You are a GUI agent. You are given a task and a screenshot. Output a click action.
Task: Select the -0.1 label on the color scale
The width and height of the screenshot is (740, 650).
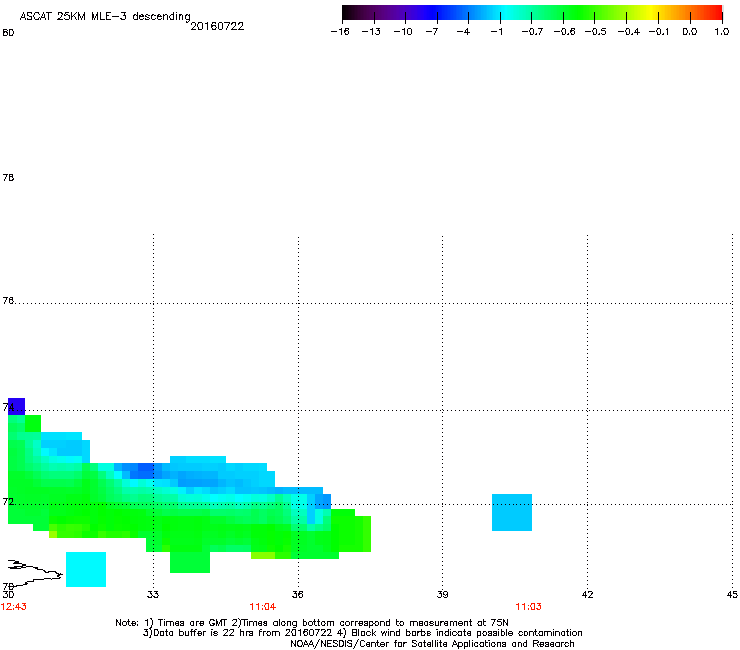[658, 32]
